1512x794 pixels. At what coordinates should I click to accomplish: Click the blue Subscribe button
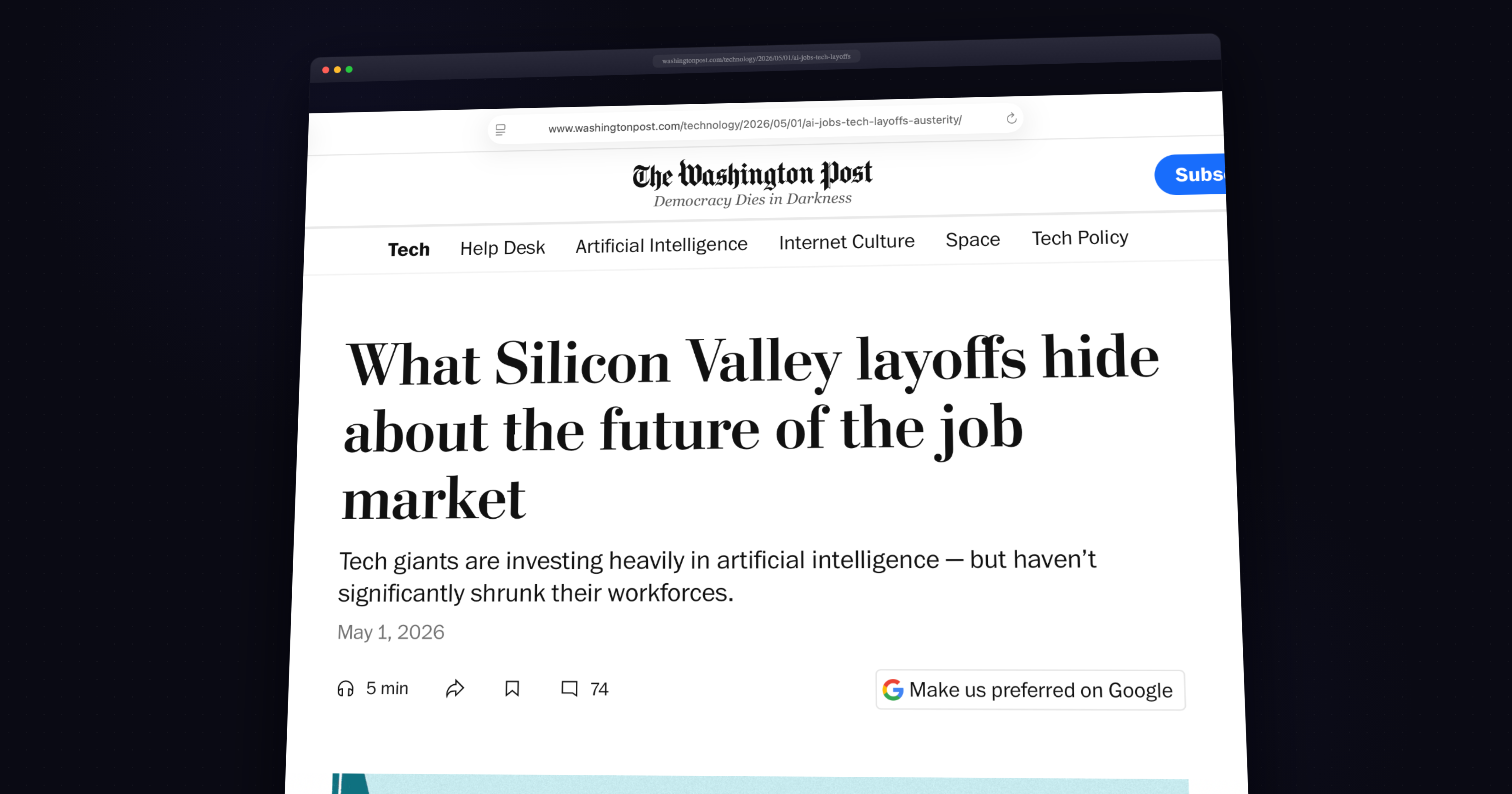point(1190,175)
